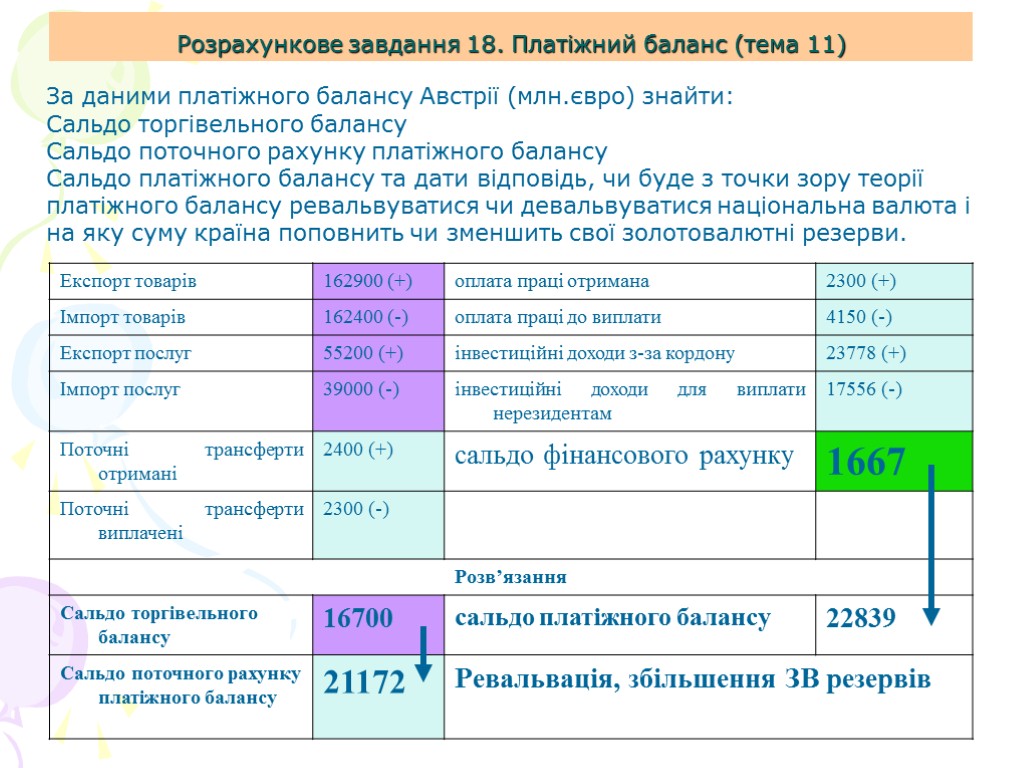This screenshot has width=1024, height=768.
Task: Select the green cell value '1667'
Action: click(866, 462)
